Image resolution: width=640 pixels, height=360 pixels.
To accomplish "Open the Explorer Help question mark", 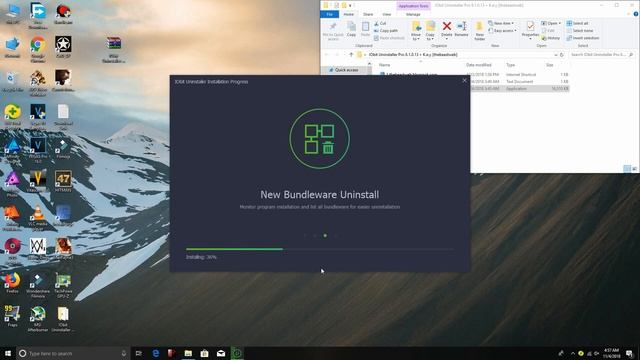I will [636, 14].
